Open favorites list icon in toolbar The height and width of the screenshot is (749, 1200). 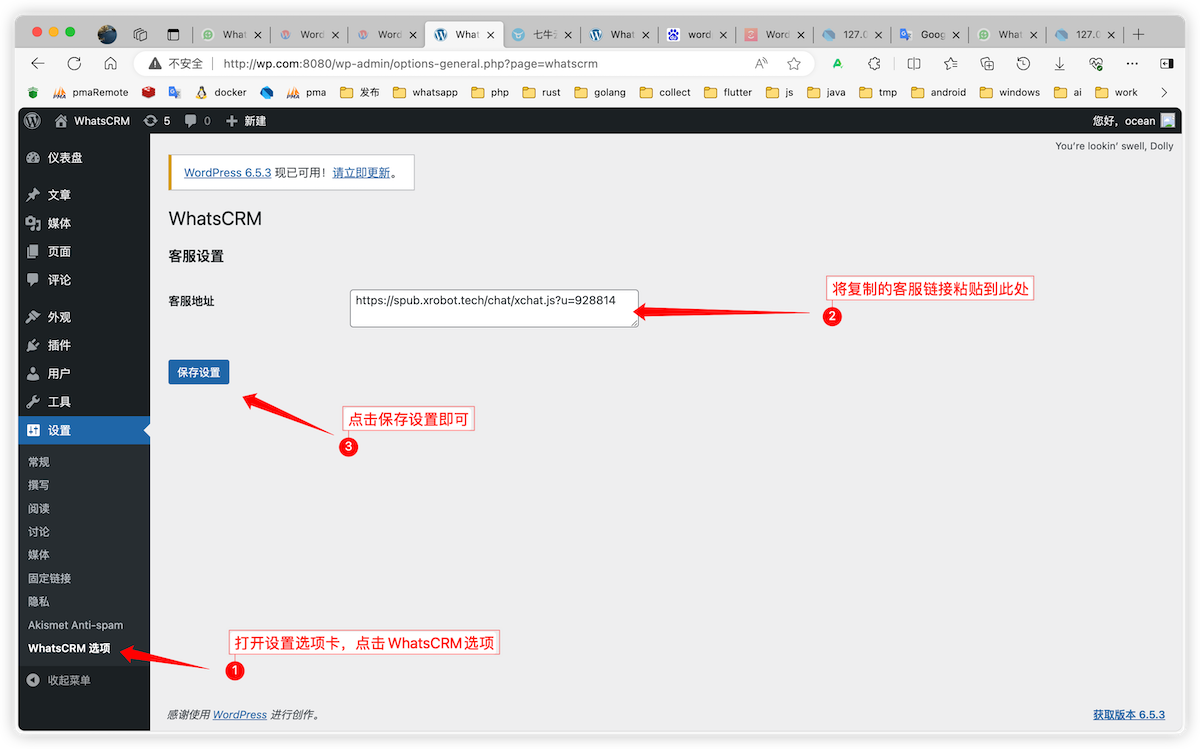pos(950,63)
